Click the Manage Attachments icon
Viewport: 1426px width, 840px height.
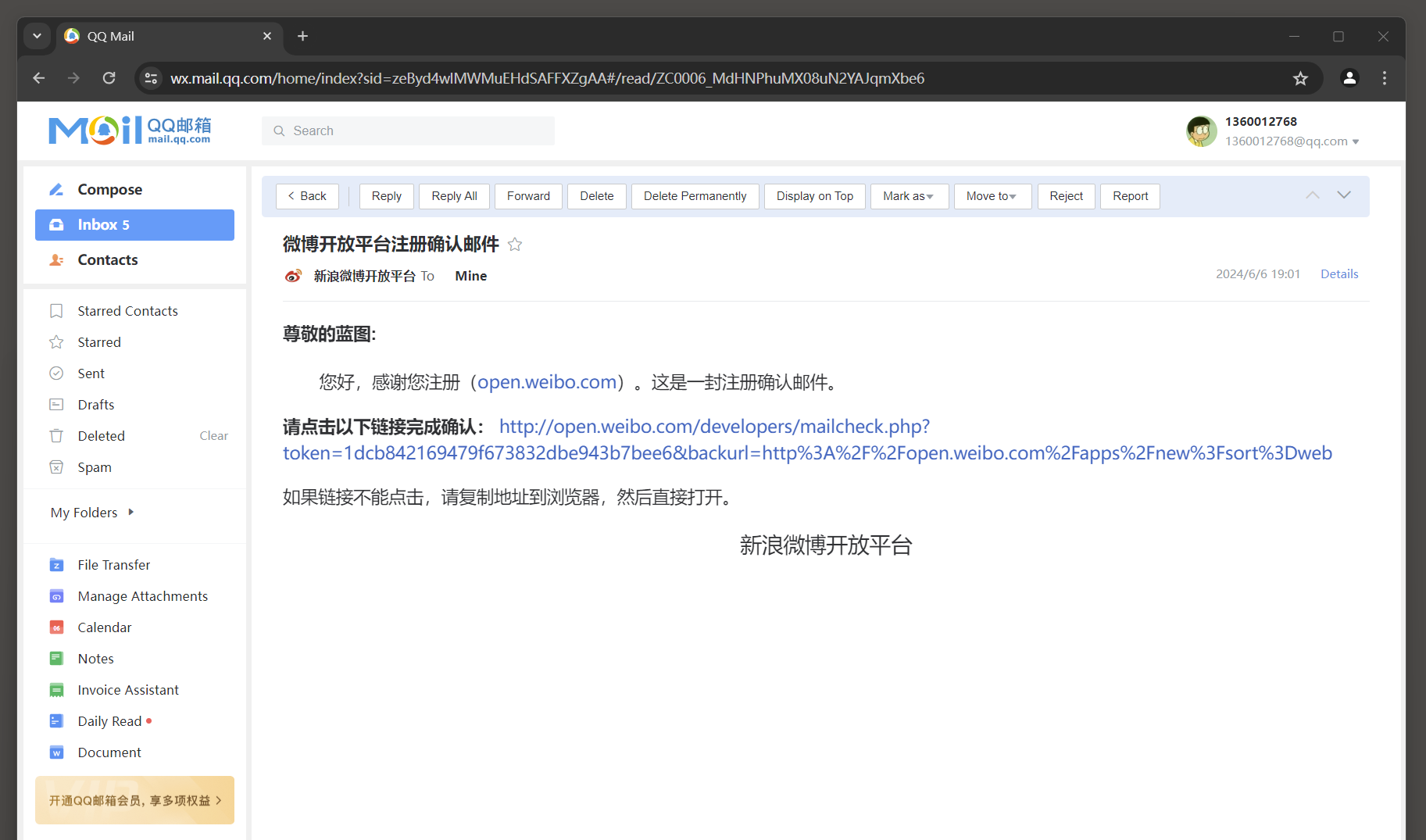point(56,596)
